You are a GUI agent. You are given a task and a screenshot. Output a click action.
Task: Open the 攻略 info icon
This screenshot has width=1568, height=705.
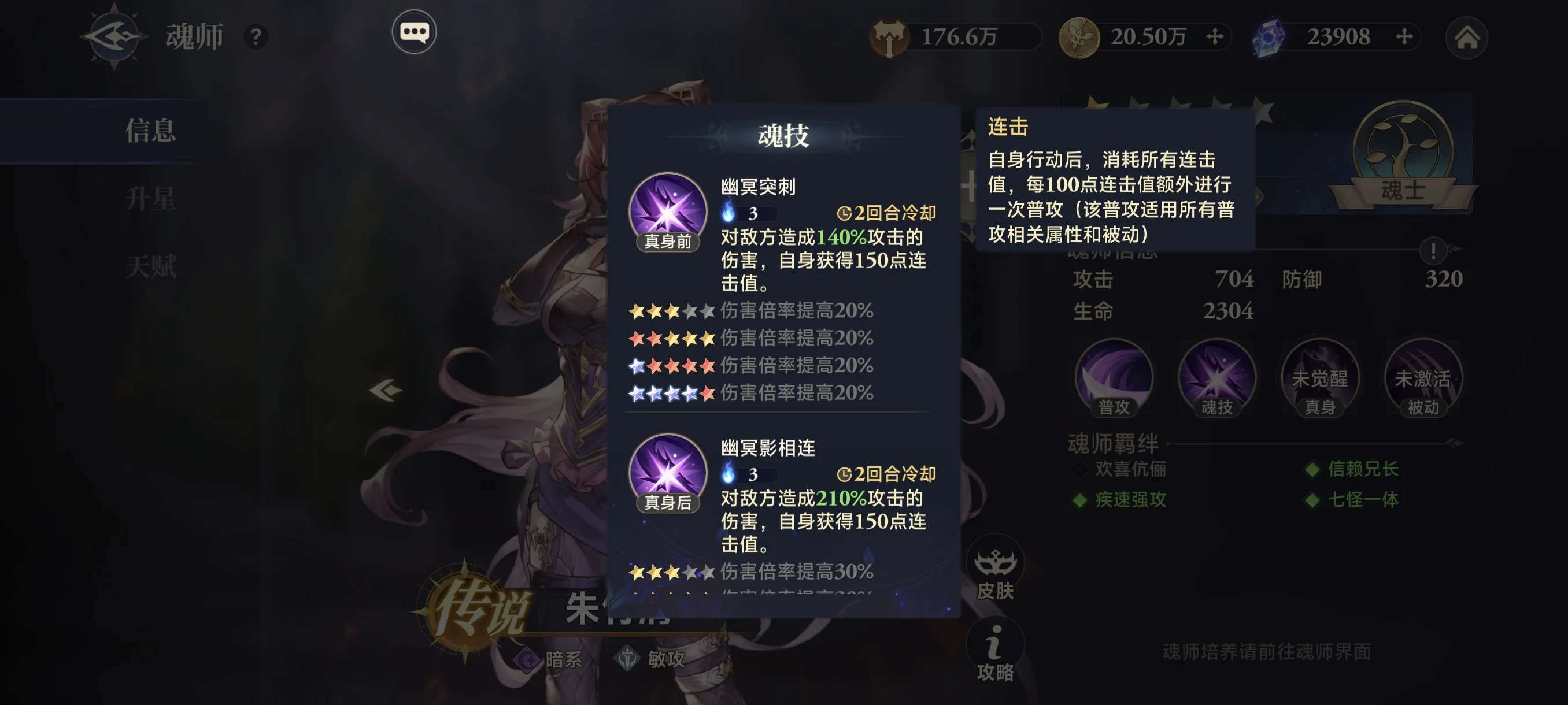click(994, 651)
